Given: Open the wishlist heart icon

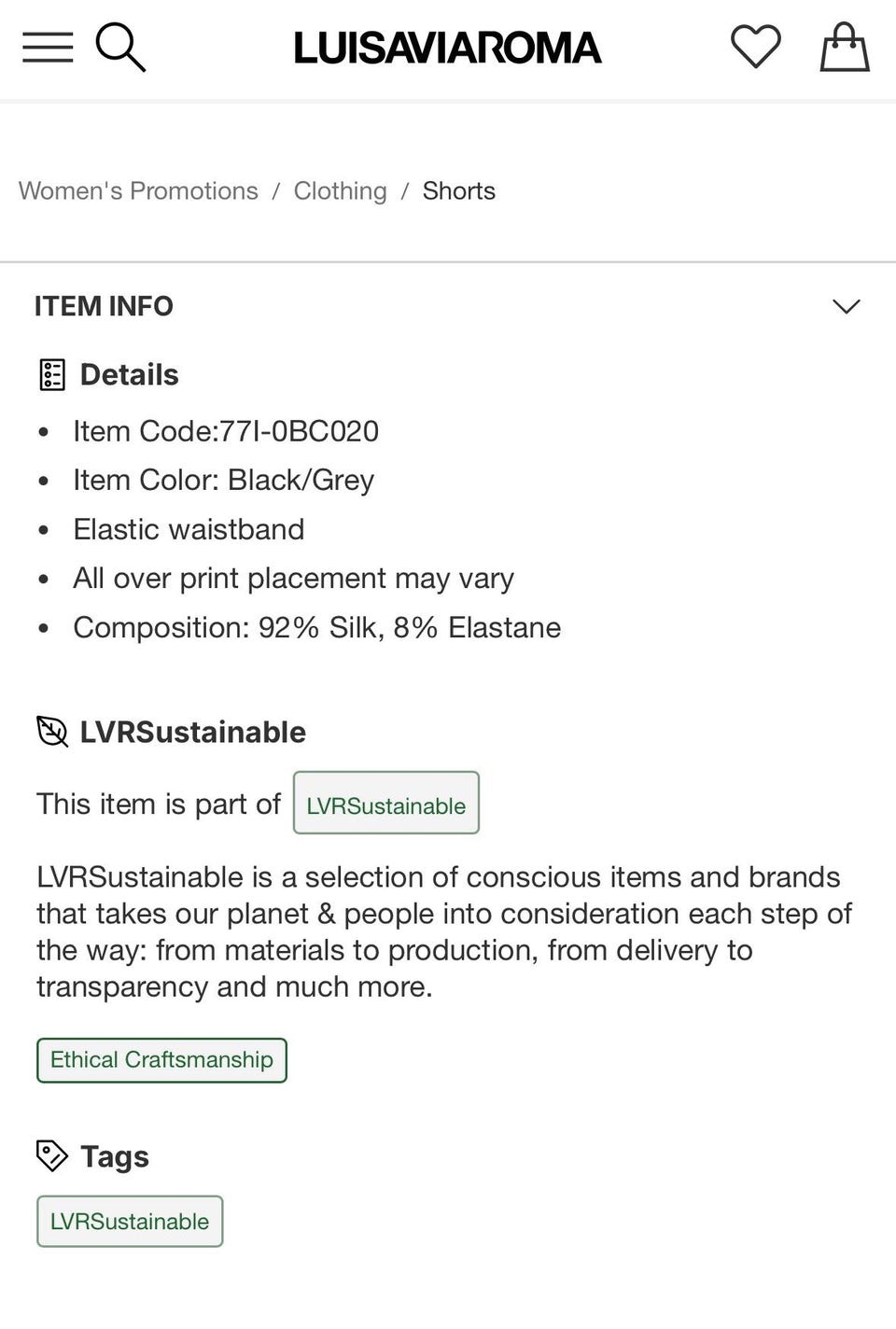Looking at the screenshot, I should (x=755, y=47).
